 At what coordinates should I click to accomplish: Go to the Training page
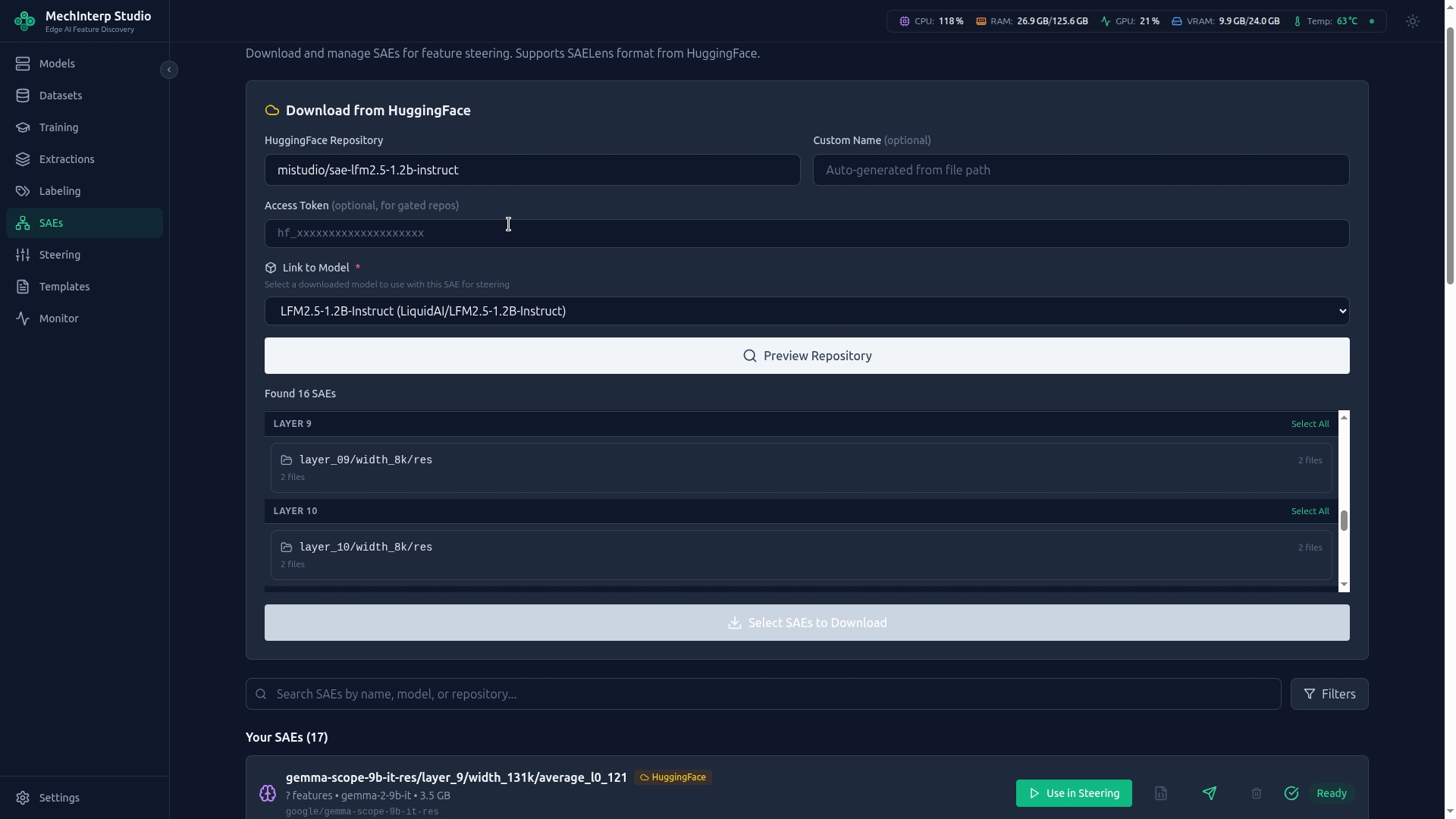84,127
